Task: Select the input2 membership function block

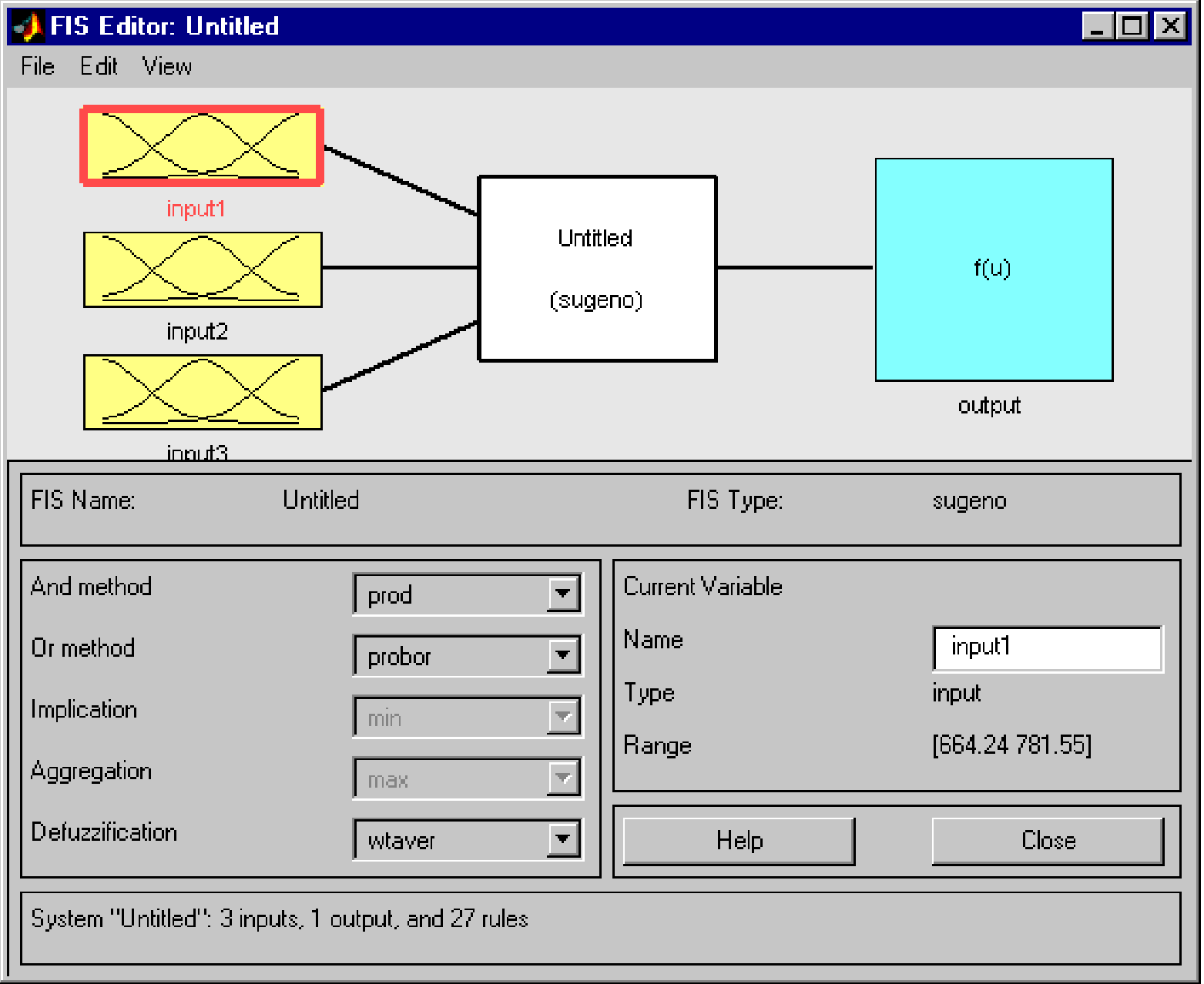Action: [203, 269]
